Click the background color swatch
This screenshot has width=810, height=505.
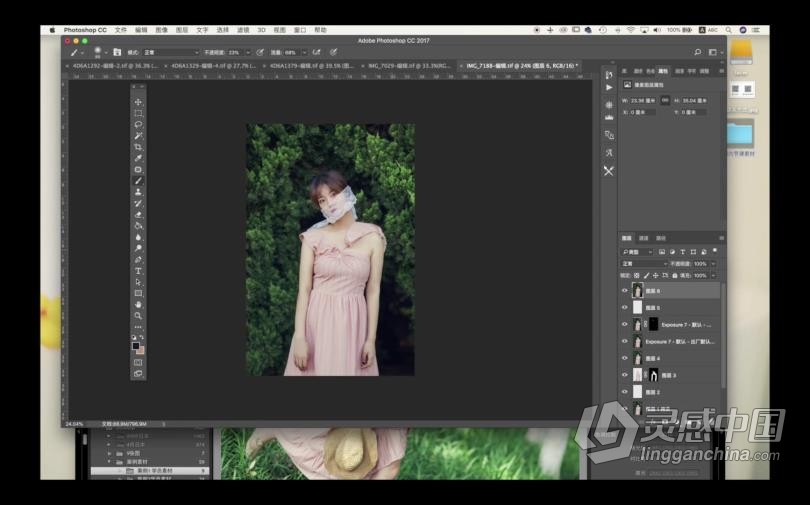(141, 351)
